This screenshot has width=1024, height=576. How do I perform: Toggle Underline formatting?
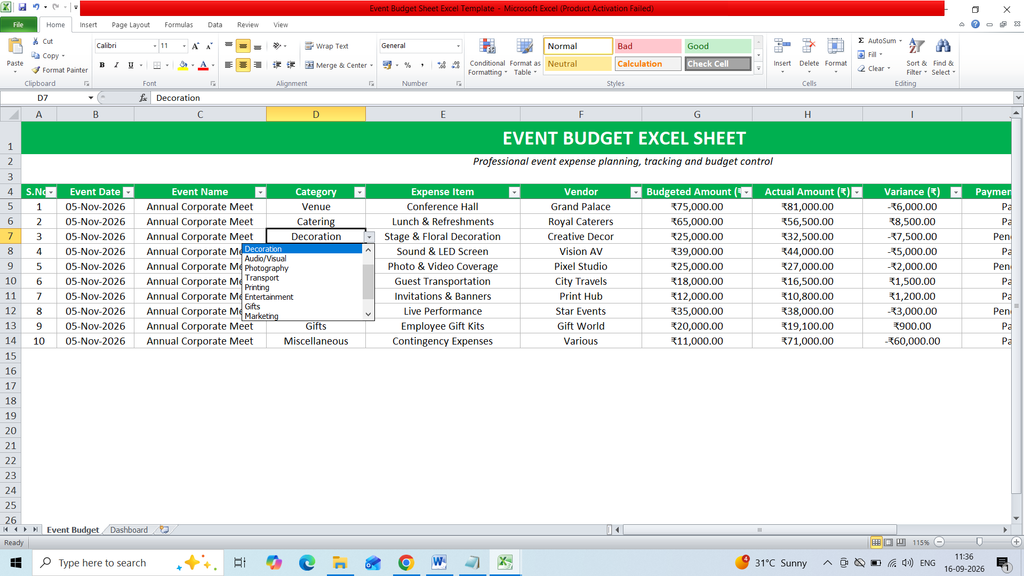(131, 65)
